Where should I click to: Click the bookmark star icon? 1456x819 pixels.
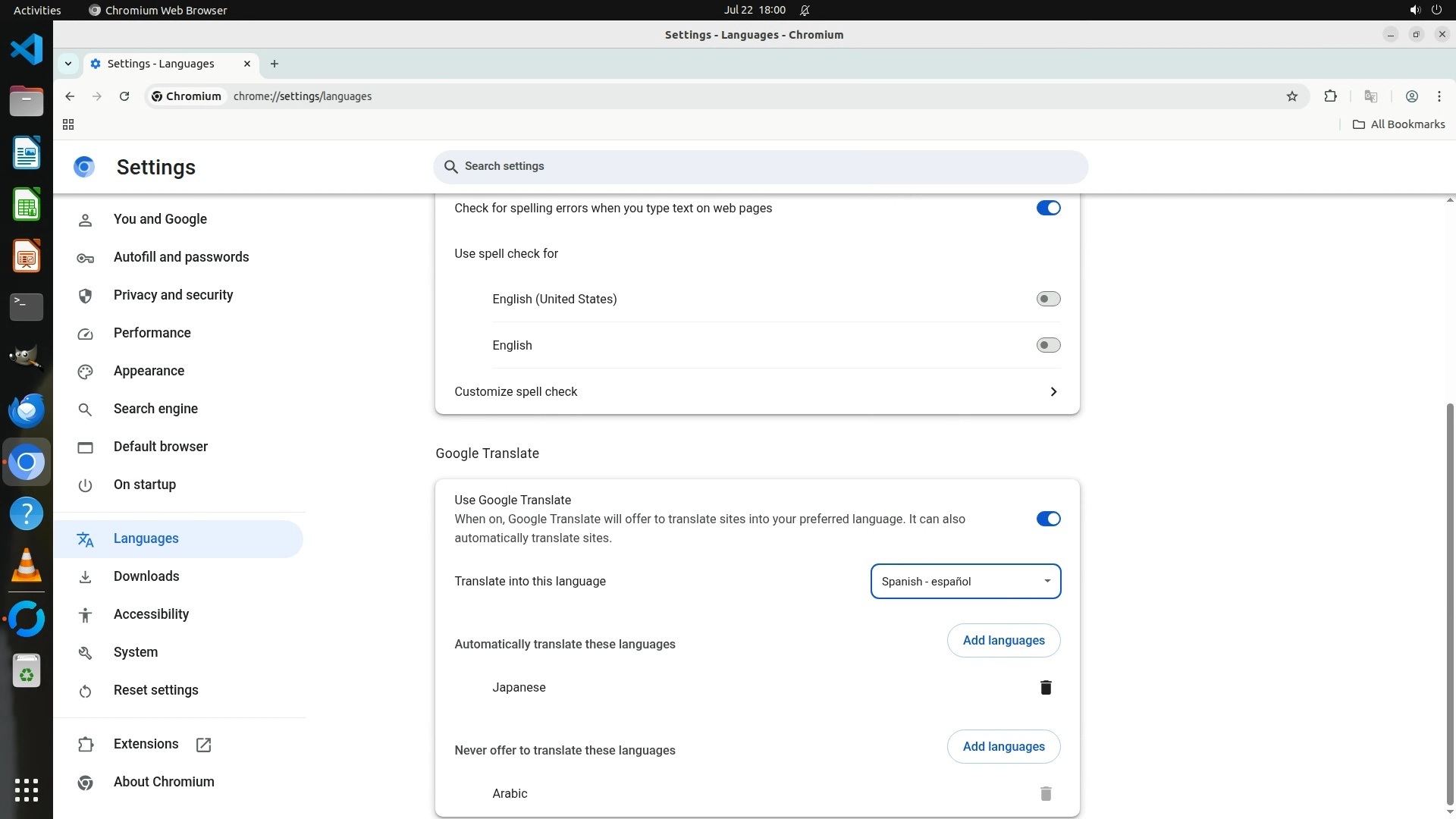coord(1292,96)
